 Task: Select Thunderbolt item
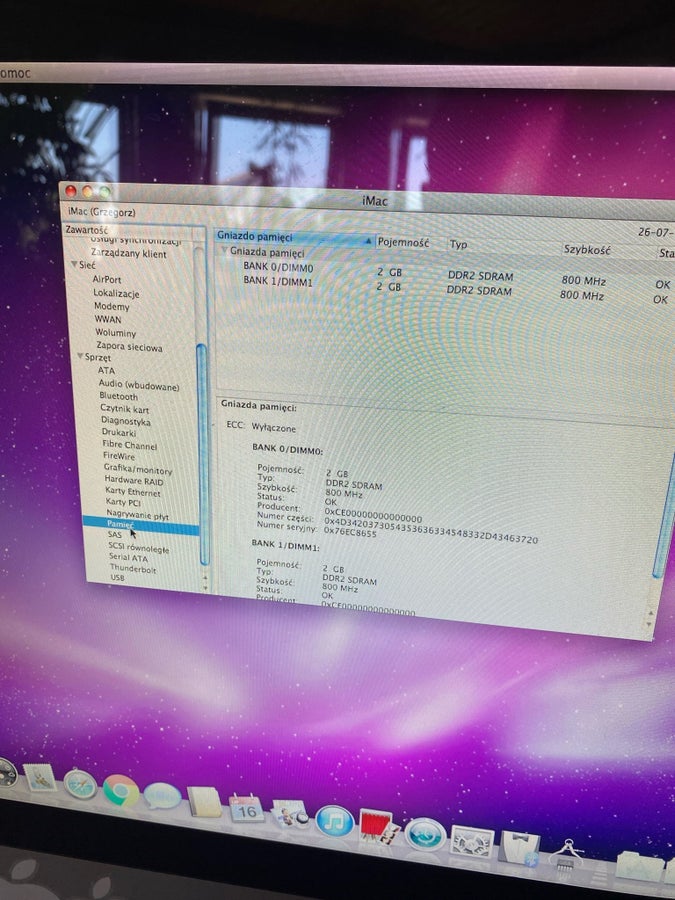(133, 568)
